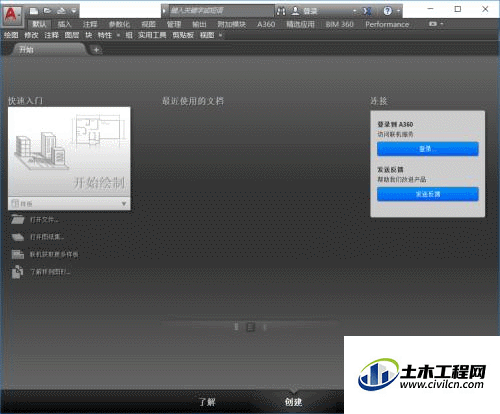Maximize the AutoCAD window

(458, 9)
